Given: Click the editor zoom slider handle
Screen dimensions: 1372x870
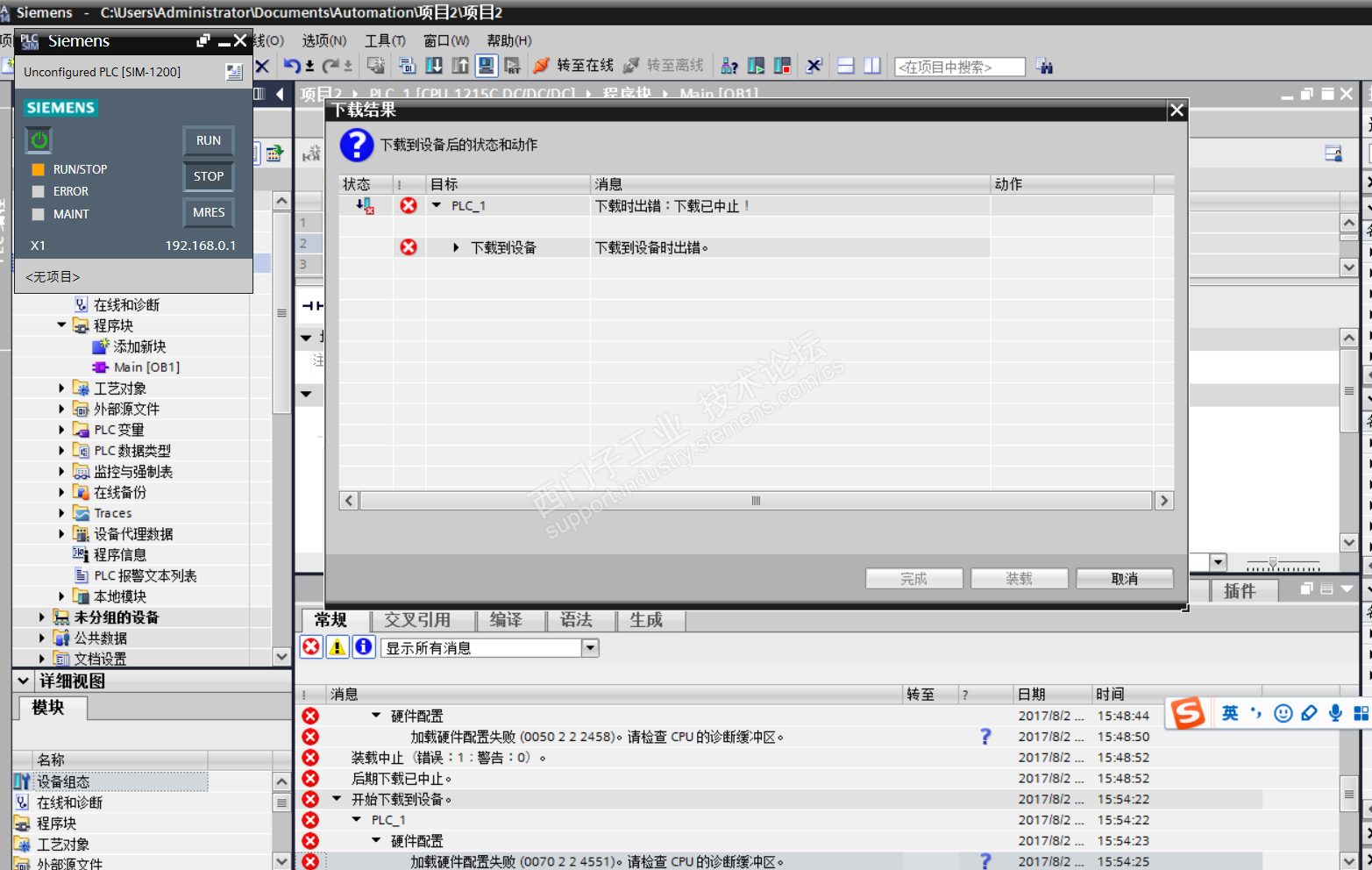Looking at the screenshot, I should (x=1272, y=562).
